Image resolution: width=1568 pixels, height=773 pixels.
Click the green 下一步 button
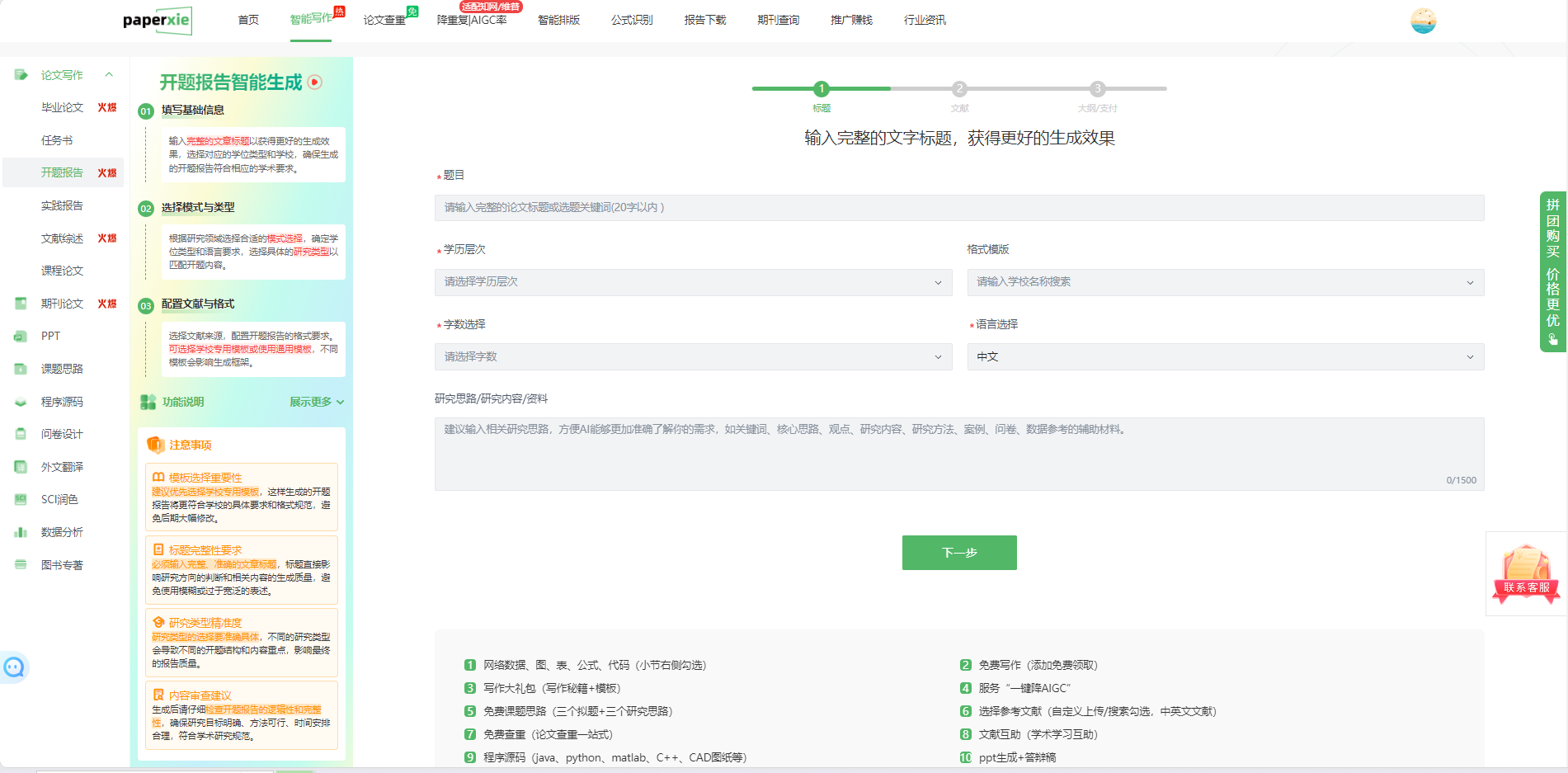[x=958, y=553]
